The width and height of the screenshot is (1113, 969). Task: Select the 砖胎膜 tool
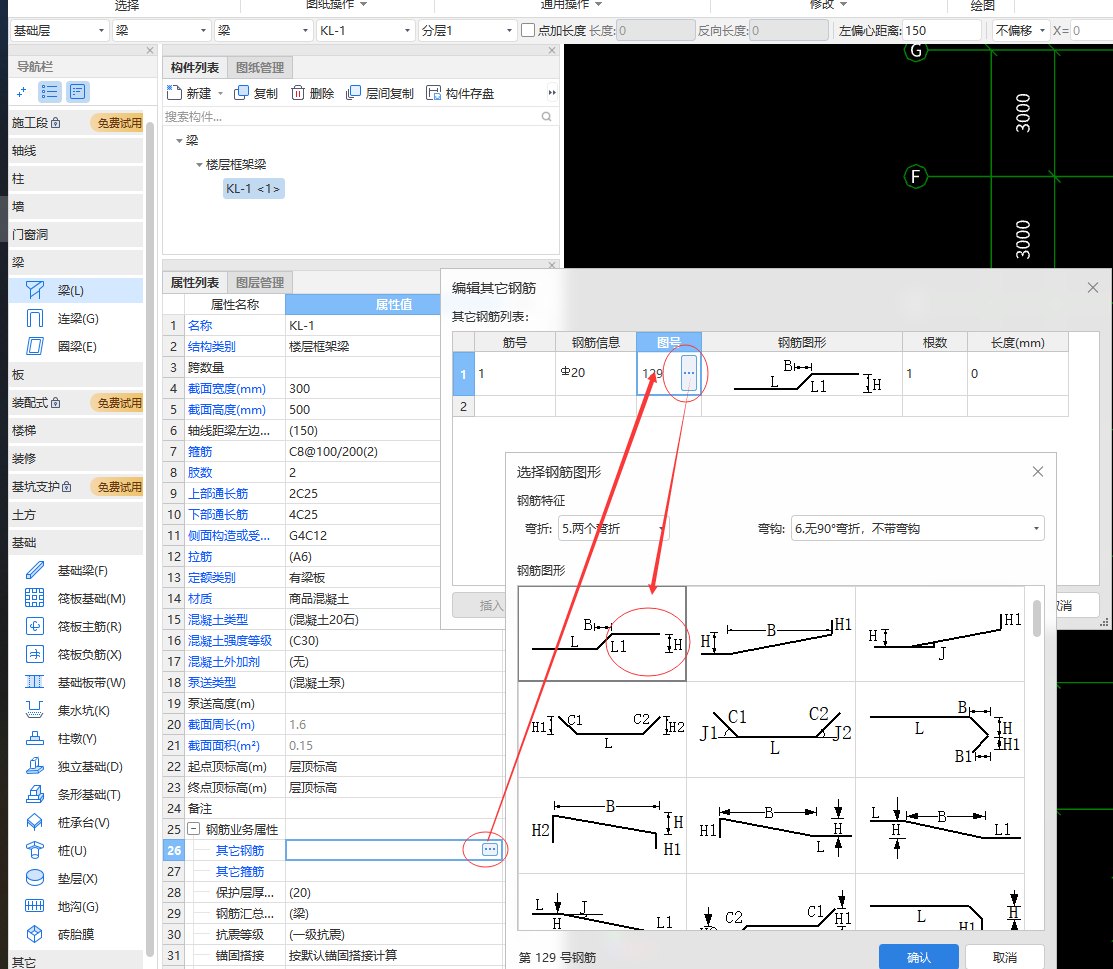point(76,935)
